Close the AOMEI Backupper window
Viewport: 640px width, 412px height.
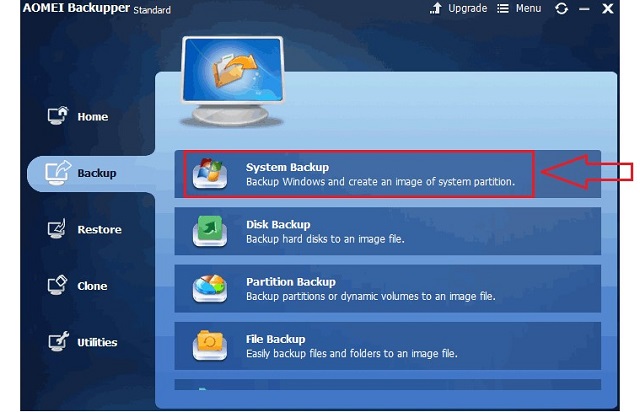point(607,8)
